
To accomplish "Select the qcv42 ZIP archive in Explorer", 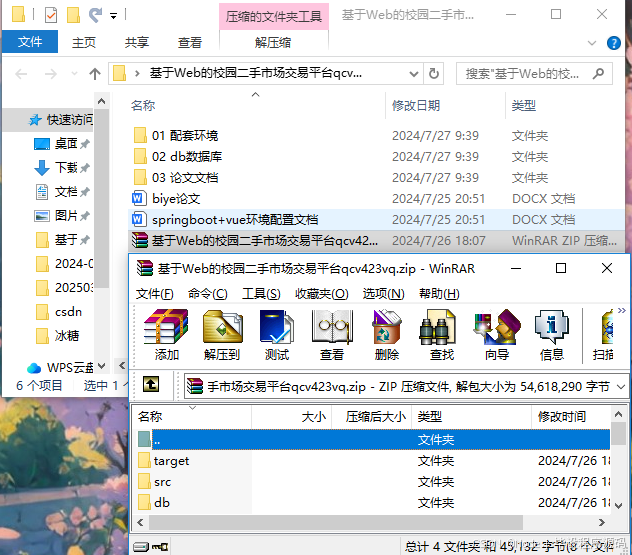I will (264, 241).
